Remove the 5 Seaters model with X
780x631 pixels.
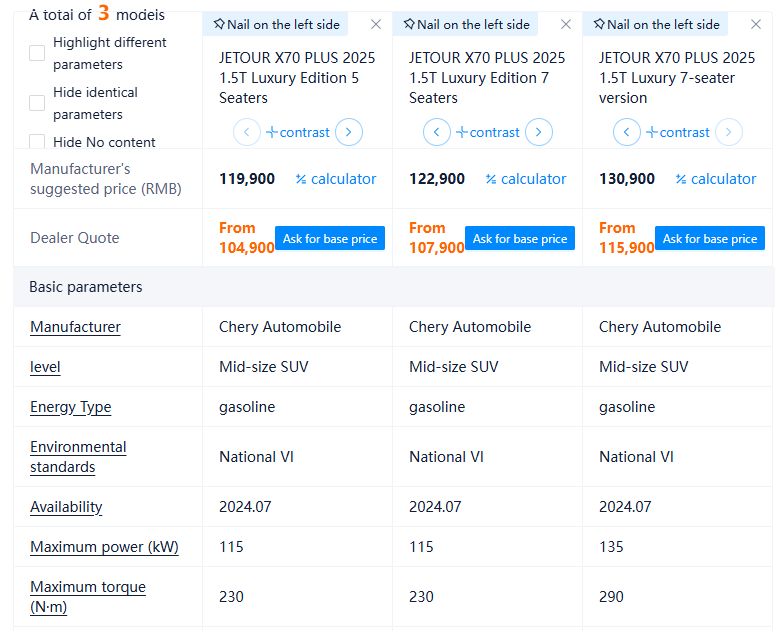point(376,24)
